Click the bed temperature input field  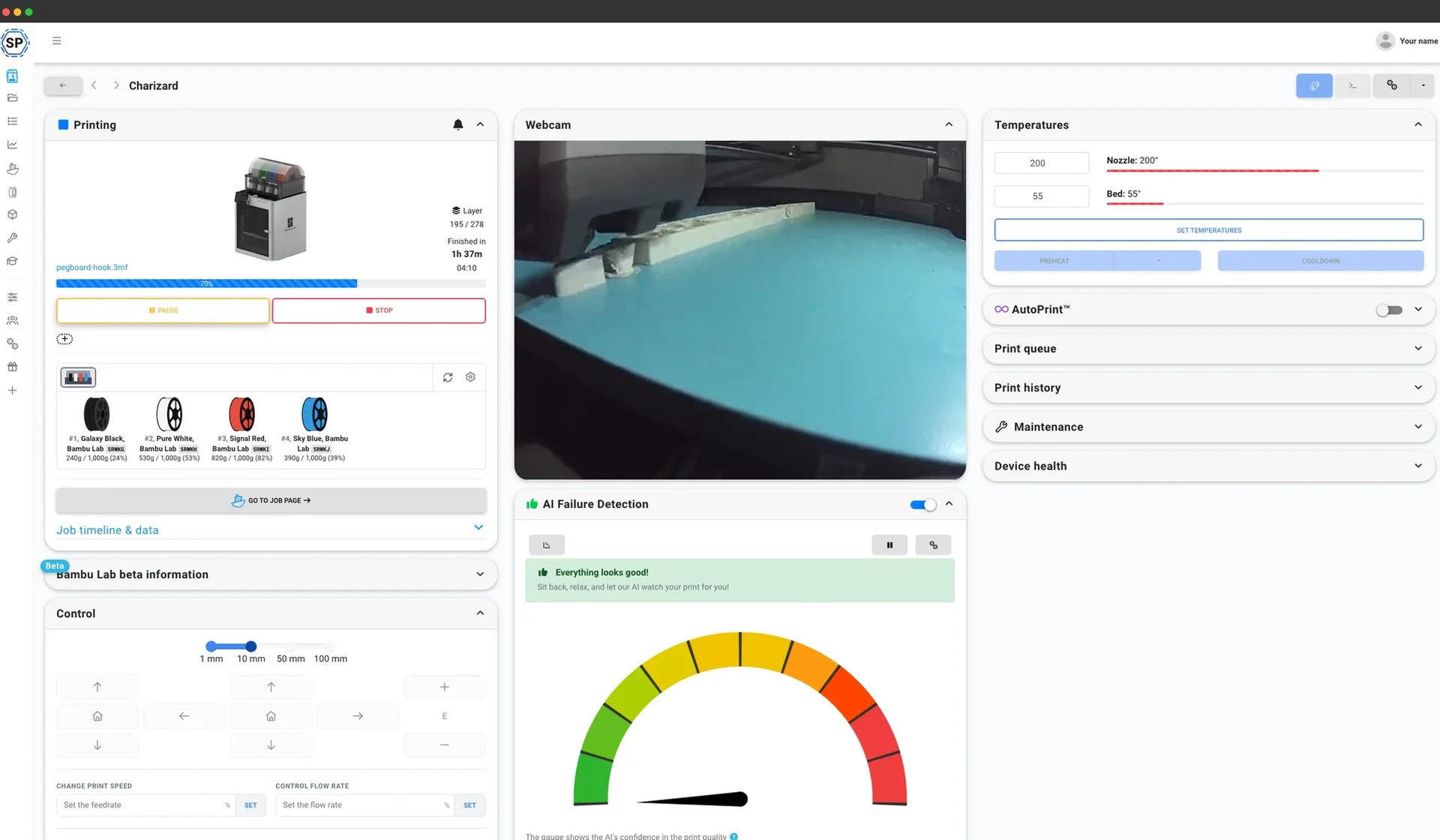pyautogui.click(x=1041, y=196)
